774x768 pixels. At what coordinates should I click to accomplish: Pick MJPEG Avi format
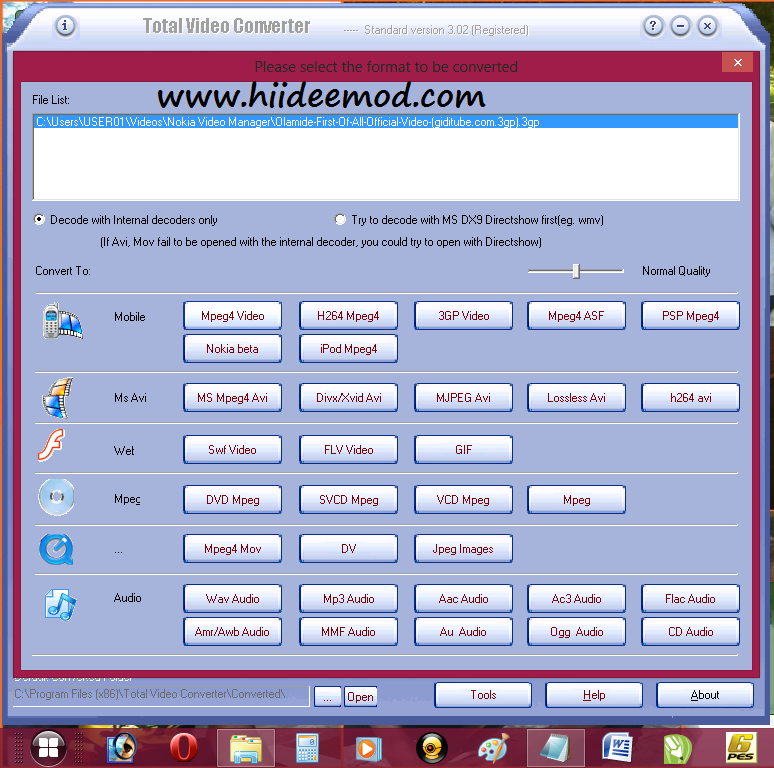tap(464, 398)
